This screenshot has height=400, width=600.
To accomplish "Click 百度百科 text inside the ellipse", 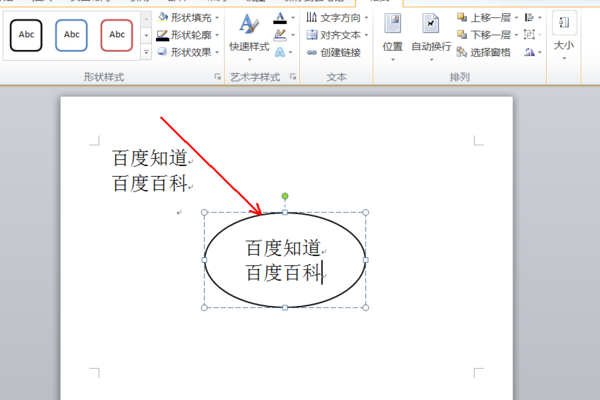I will (283, 273).
